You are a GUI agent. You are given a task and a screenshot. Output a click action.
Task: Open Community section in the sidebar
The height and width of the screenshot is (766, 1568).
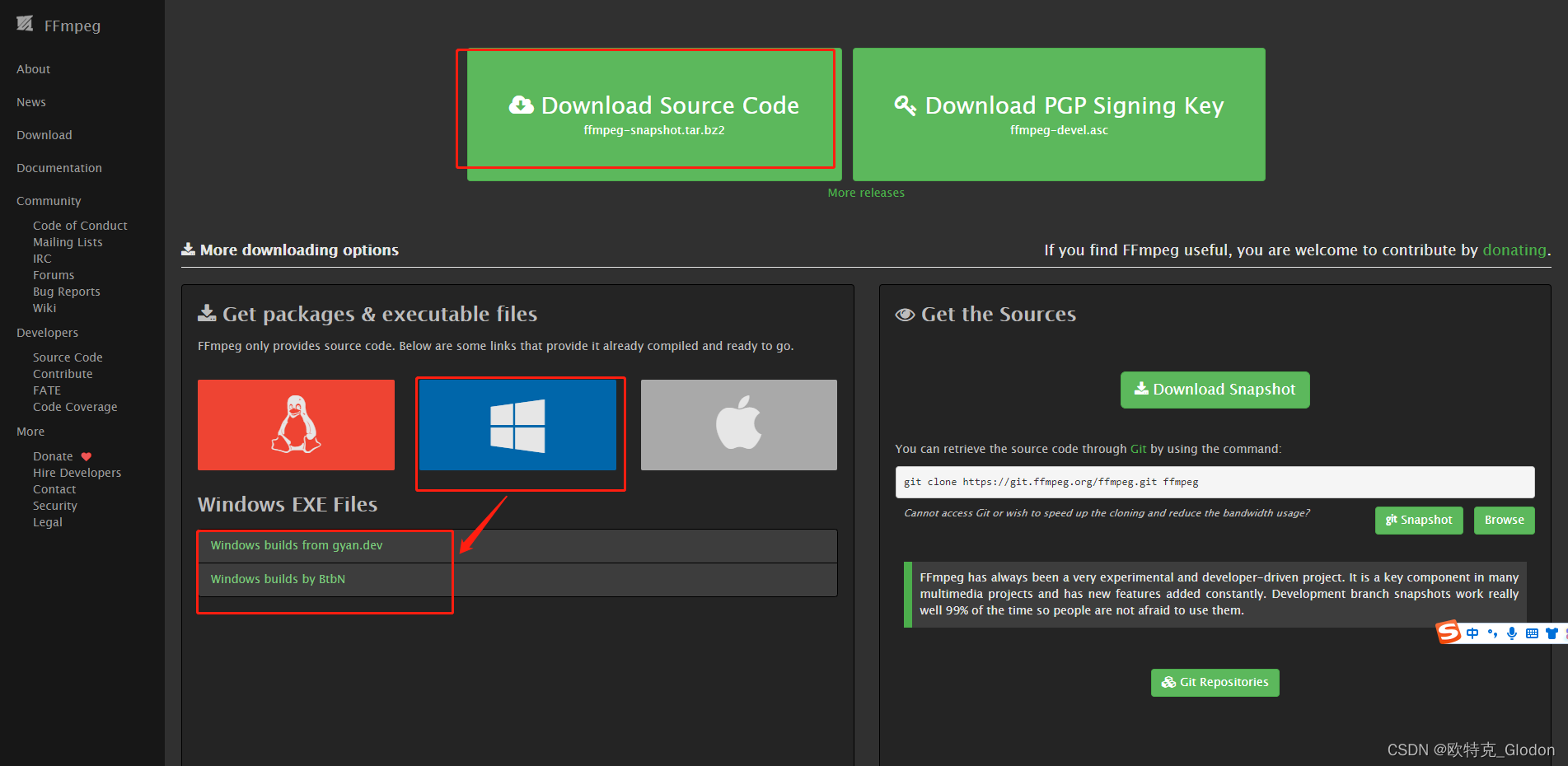tap(49, 201)
